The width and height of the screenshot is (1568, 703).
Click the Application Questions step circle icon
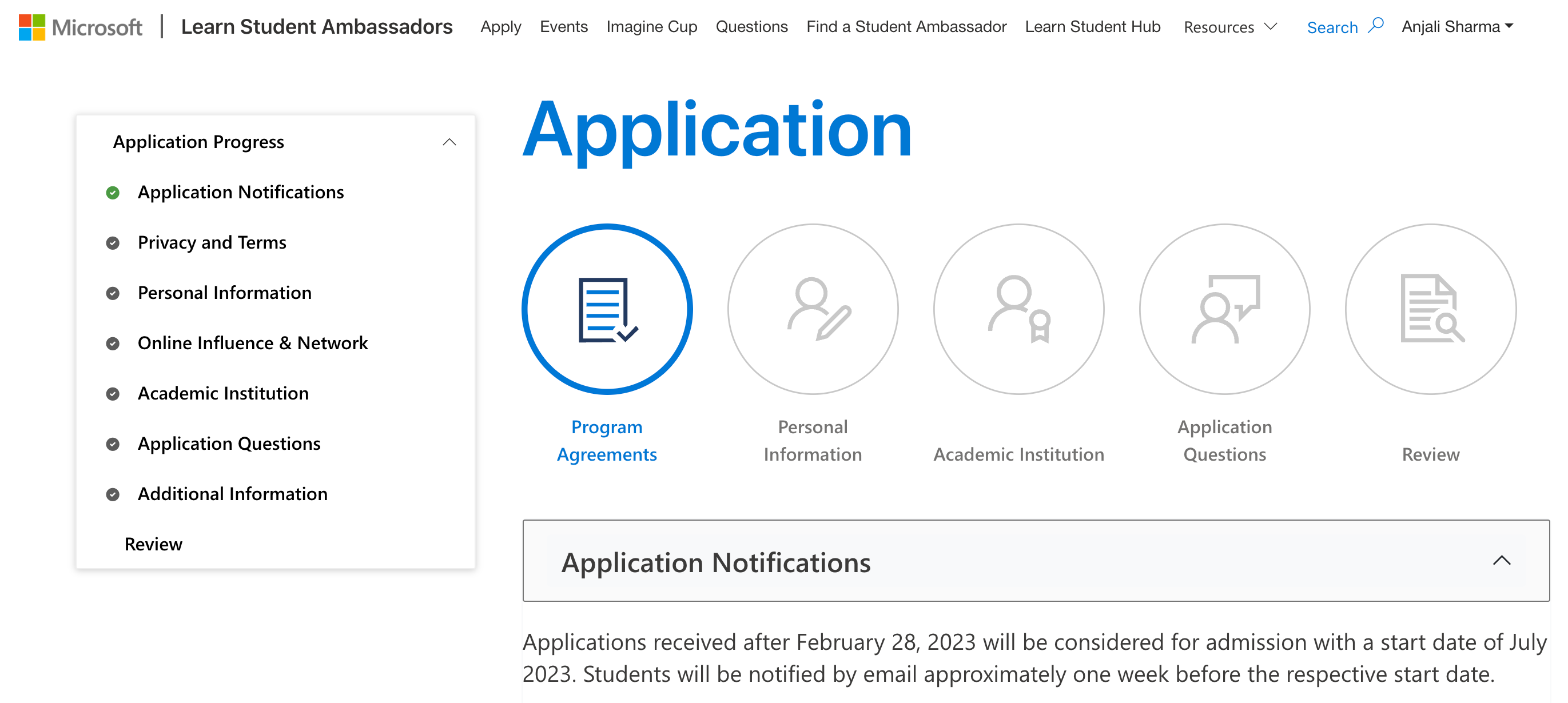click(1224, 310)
